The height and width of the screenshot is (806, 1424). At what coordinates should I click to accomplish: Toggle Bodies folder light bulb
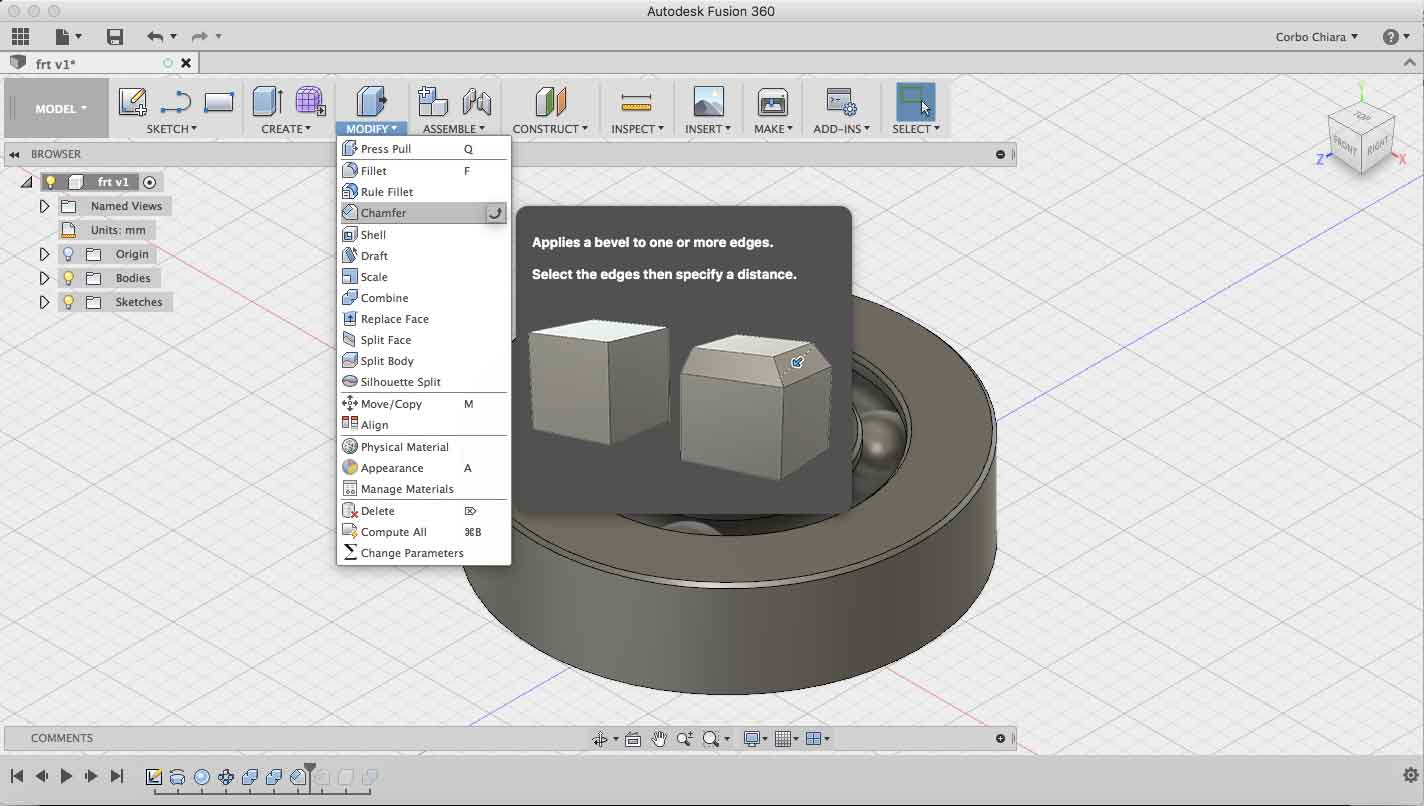tap(68, 278)
